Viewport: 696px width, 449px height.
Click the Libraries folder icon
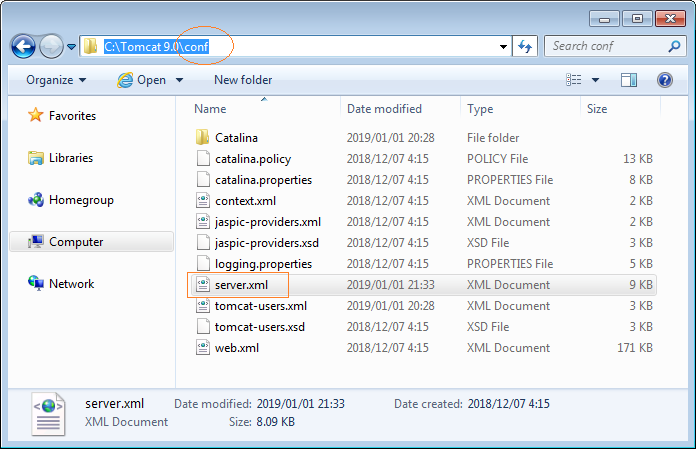pyautogui.click(x=36, y=158)
